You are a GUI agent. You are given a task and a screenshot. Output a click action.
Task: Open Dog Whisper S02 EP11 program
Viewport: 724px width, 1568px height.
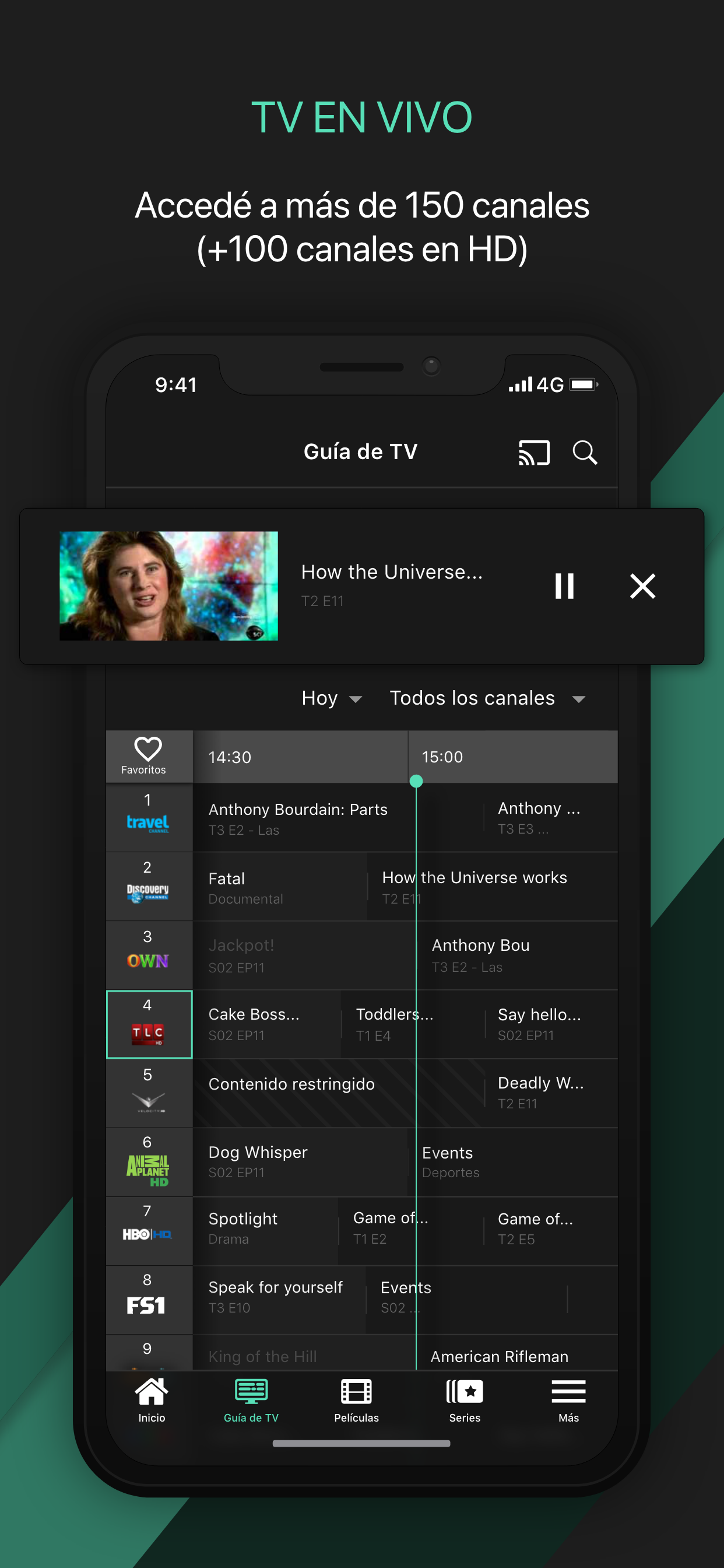point(301,1162)
